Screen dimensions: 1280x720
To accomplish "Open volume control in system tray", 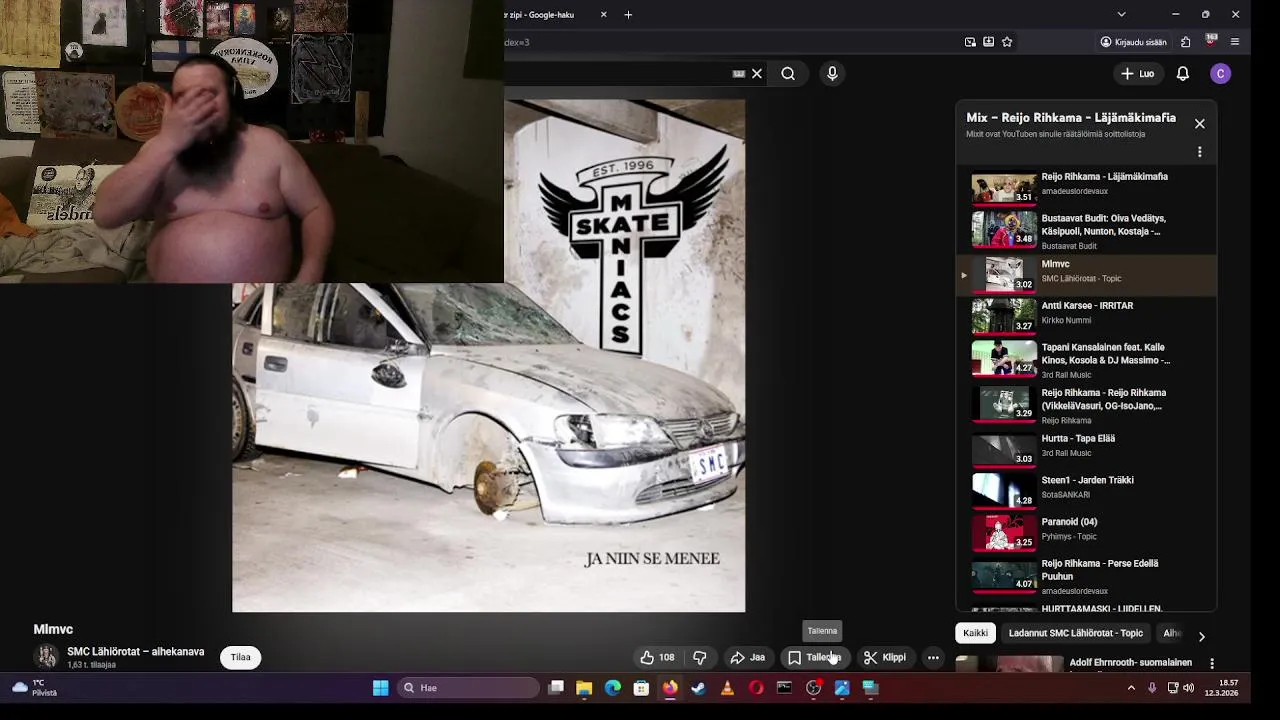I will click(x=1189, y=688).
